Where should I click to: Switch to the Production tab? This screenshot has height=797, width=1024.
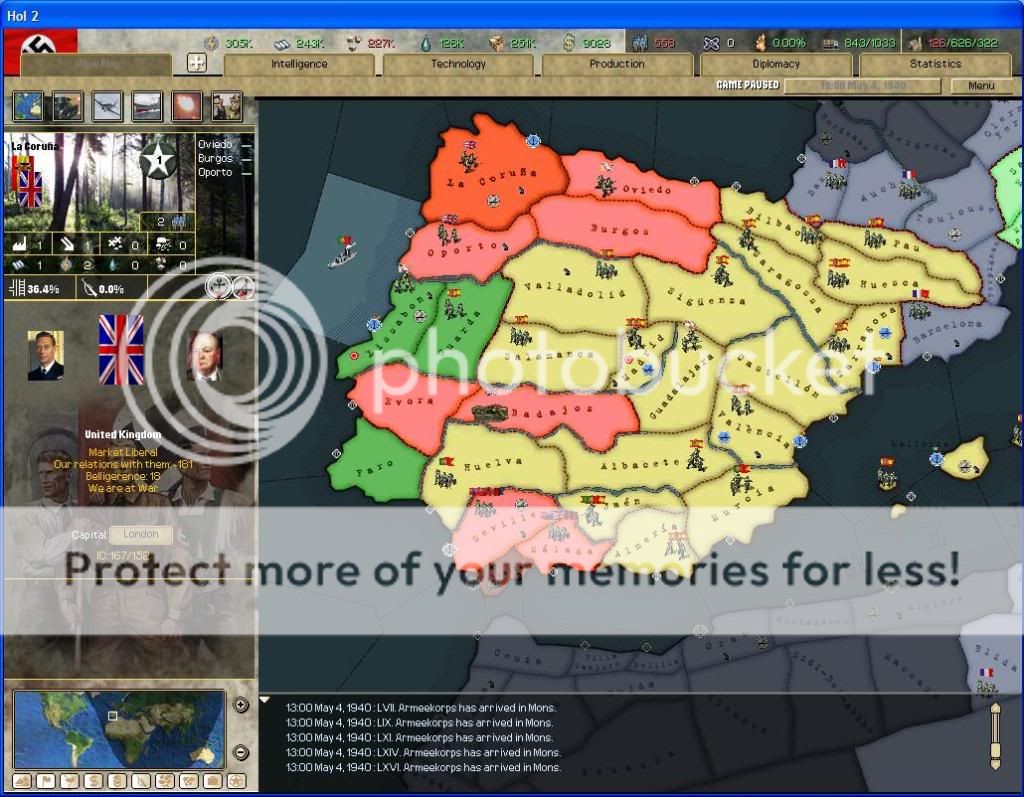[x=616, y=64]
